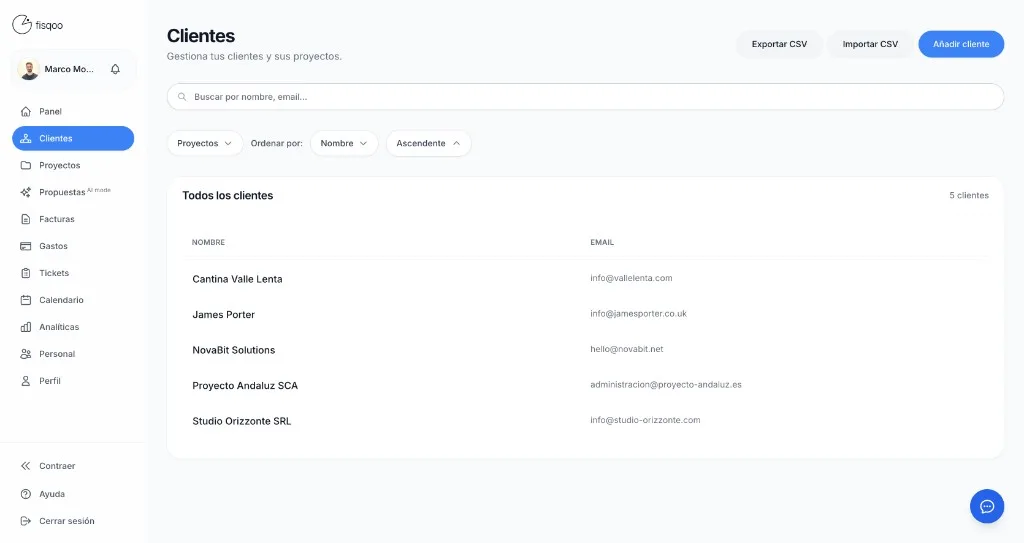
Task: Click the Cerrar sesión logout icon
Action: tap(25, 521)
